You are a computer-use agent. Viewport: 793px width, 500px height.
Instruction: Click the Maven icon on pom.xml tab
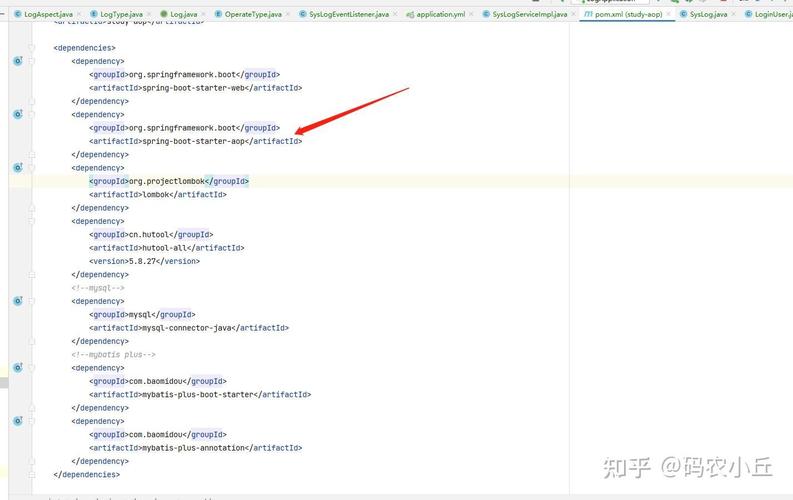(588, 14)
